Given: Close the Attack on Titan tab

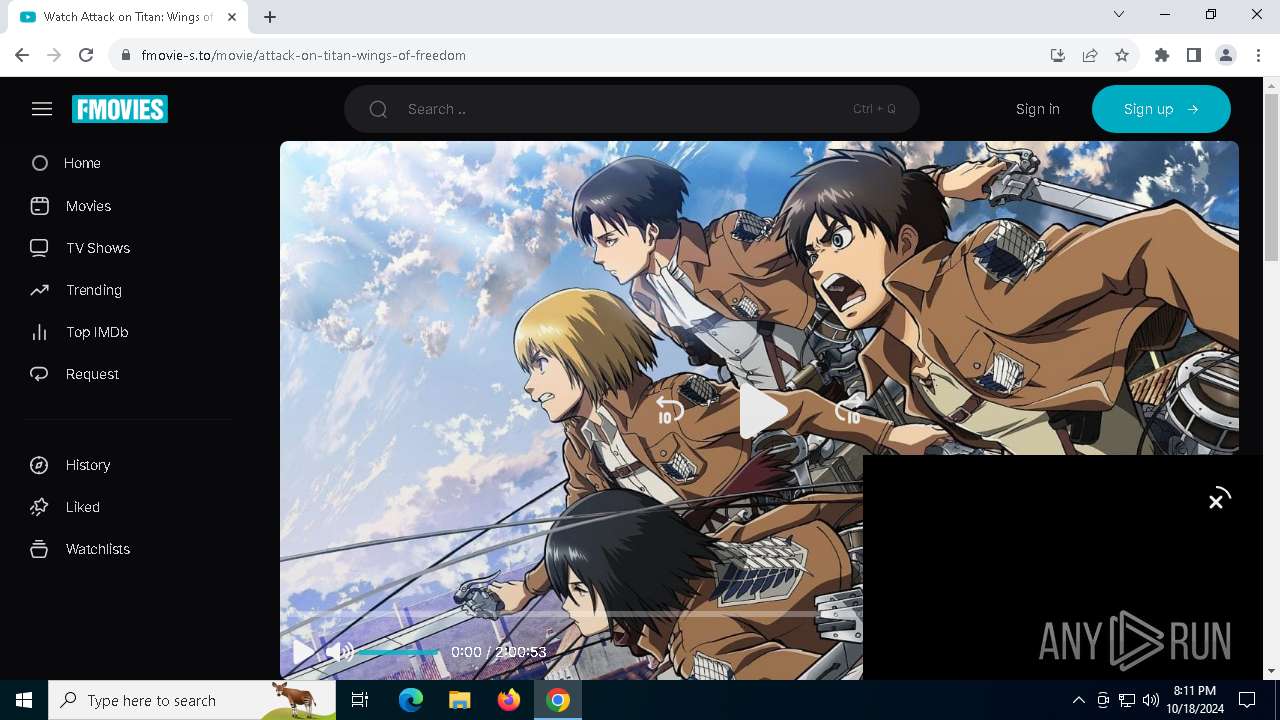Looking at the screenshot, I should point(233,16).
